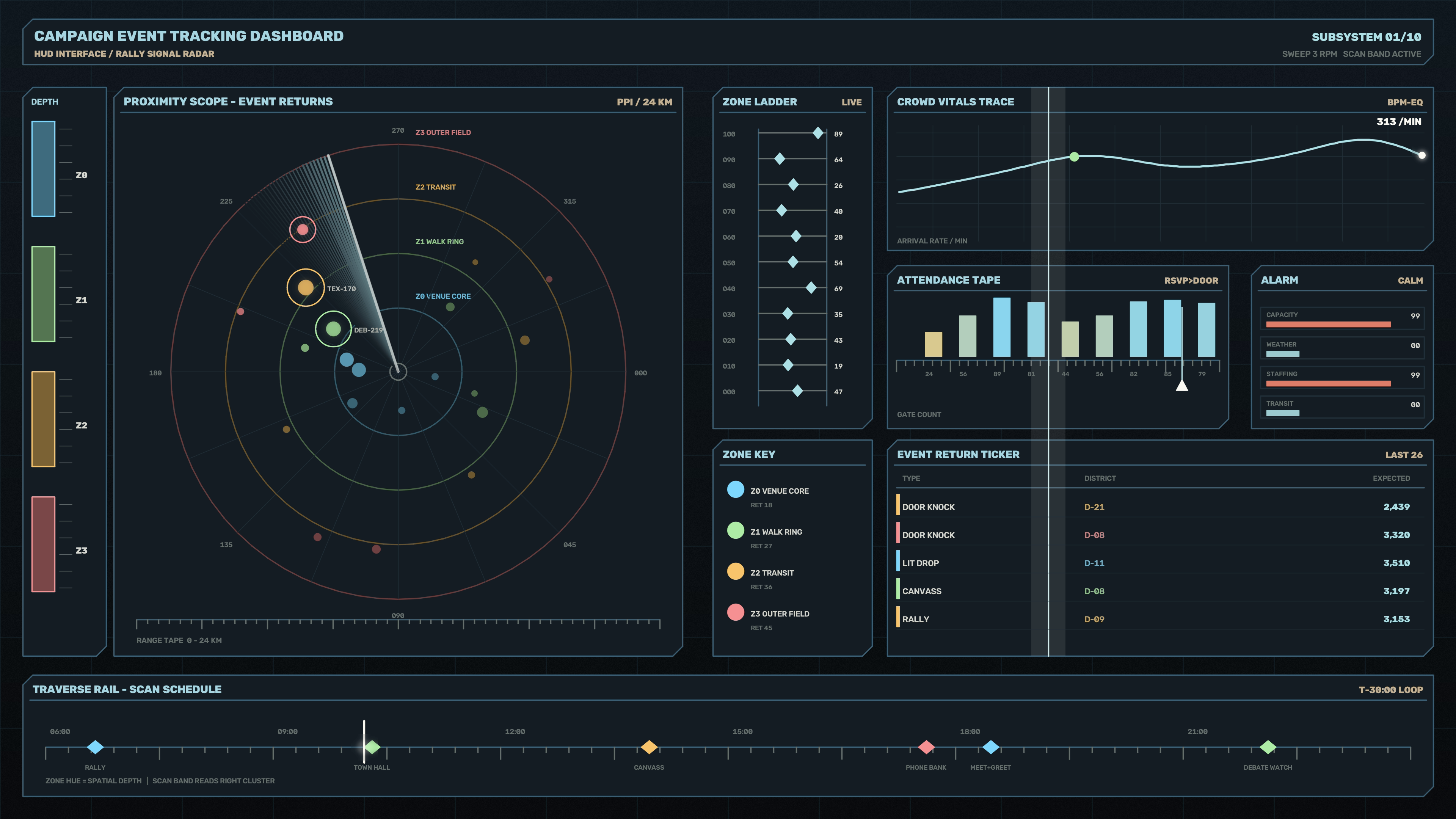Click the pink ringed outer field blip

[303, 229]
